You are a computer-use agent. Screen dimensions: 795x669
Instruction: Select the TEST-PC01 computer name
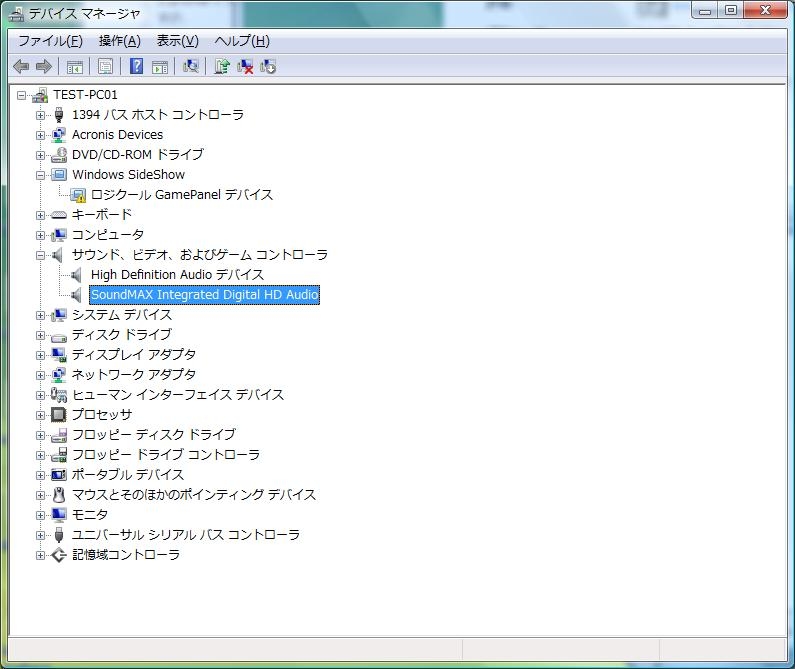pyautogui.click(x=85, y=95)
